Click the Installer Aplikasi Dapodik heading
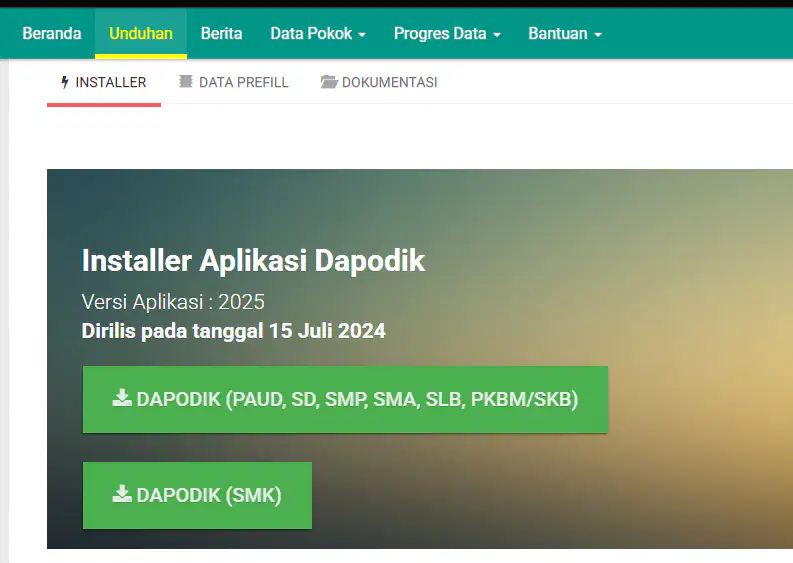The image size is (793, 563). coord(253,261)
